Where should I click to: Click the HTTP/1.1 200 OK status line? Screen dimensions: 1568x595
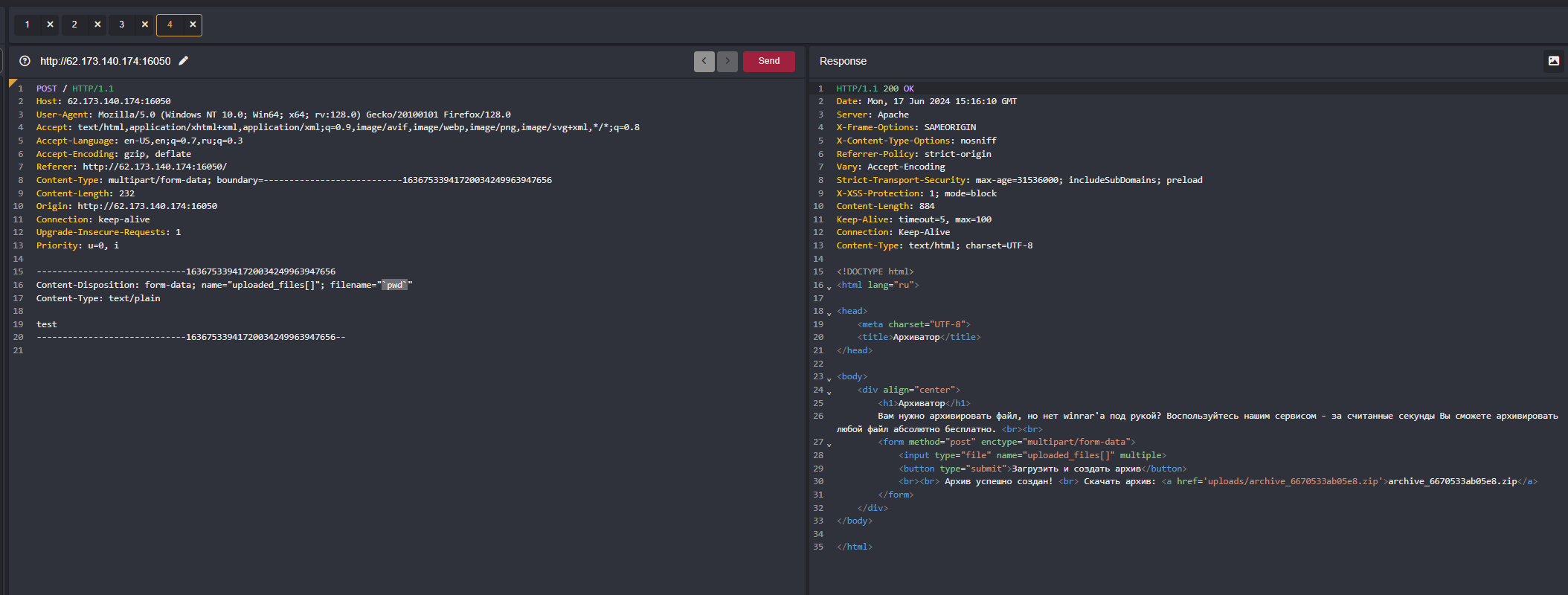point(875,89)
